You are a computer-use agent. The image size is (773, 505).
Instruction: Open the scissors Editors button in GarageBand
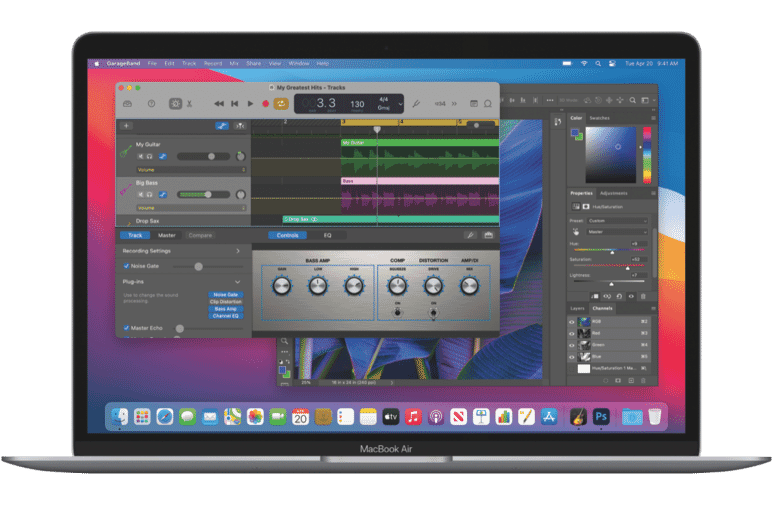coord(189,104)
